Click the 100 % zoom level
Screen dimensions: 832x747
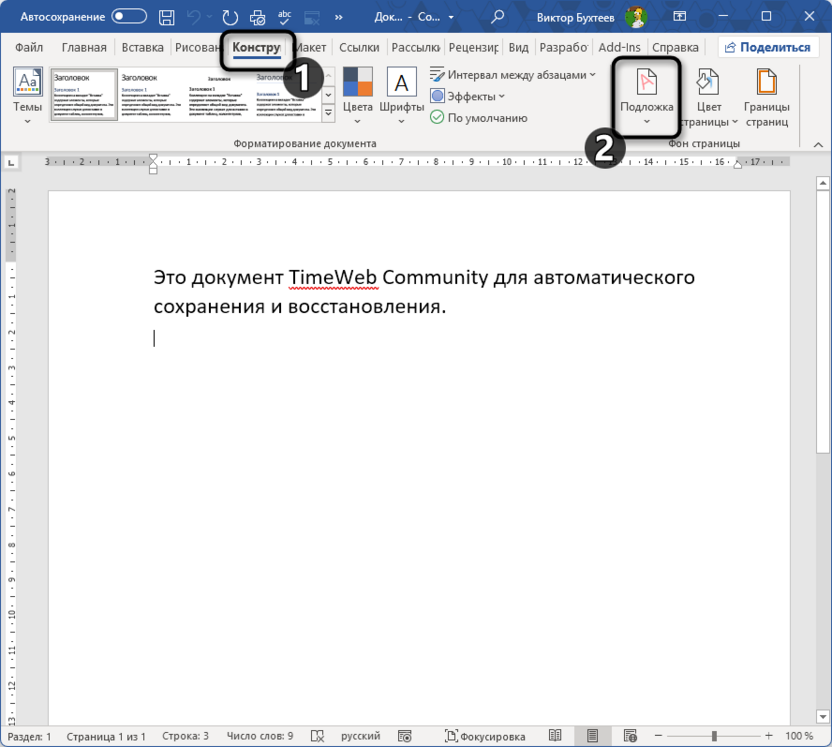tap(799, 736)
